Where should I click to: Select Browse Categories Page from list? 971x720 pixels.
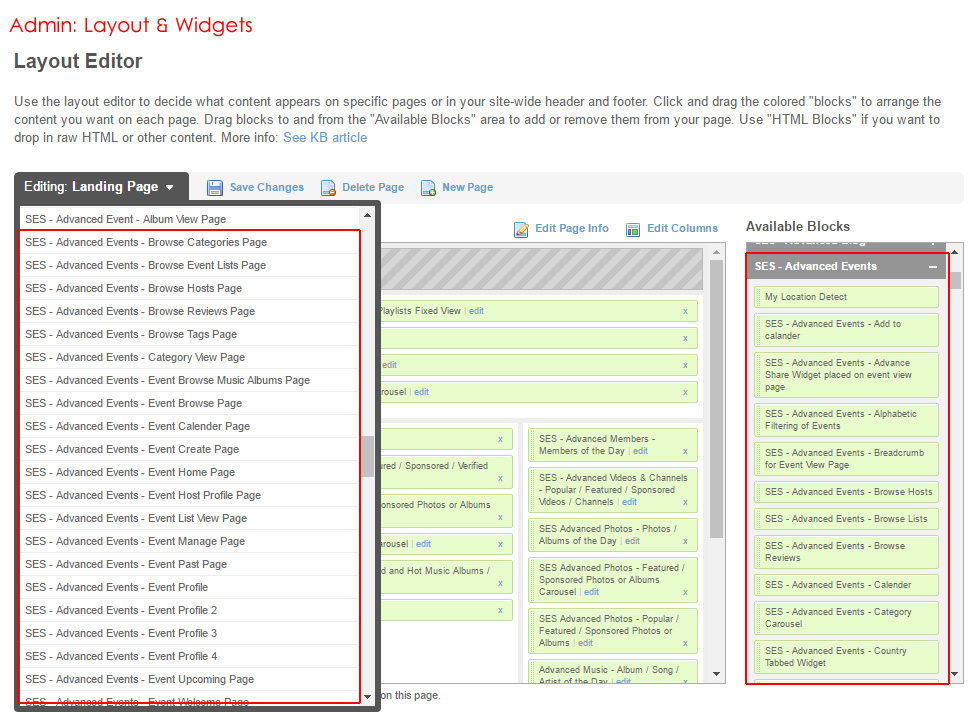[146, 242]
